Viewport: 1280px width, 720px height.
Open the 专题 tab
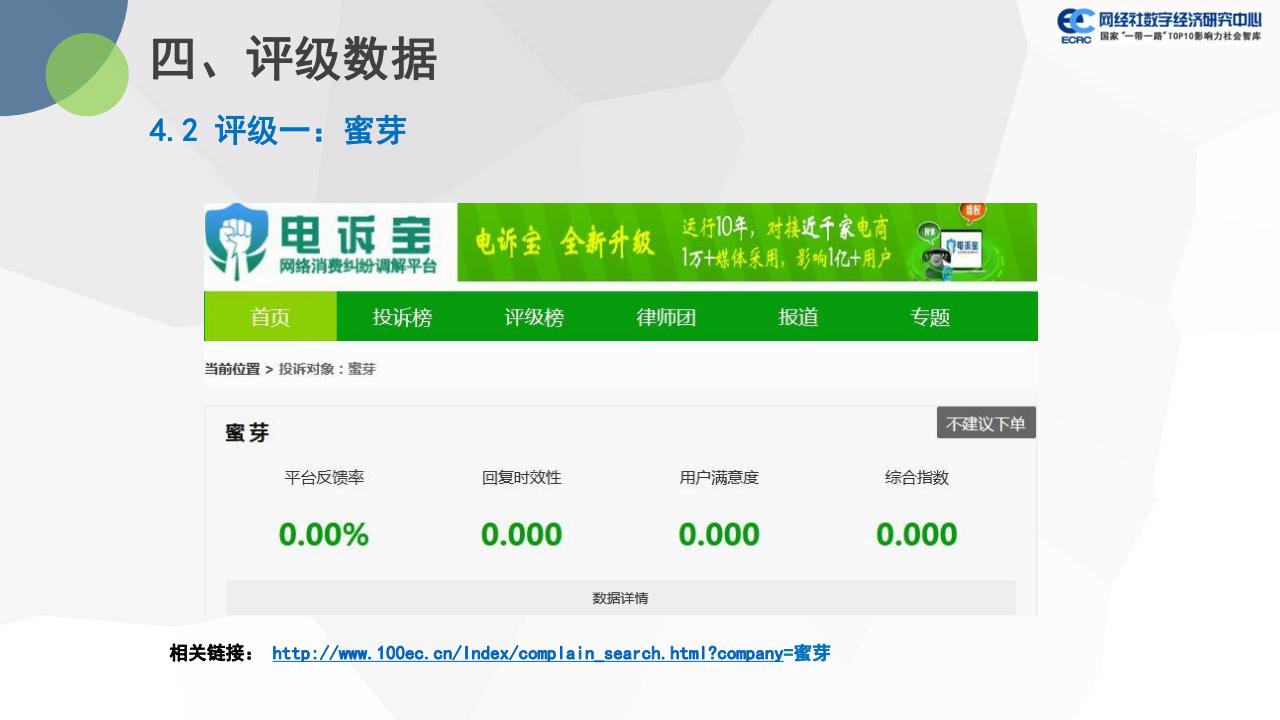coord(930,317)
